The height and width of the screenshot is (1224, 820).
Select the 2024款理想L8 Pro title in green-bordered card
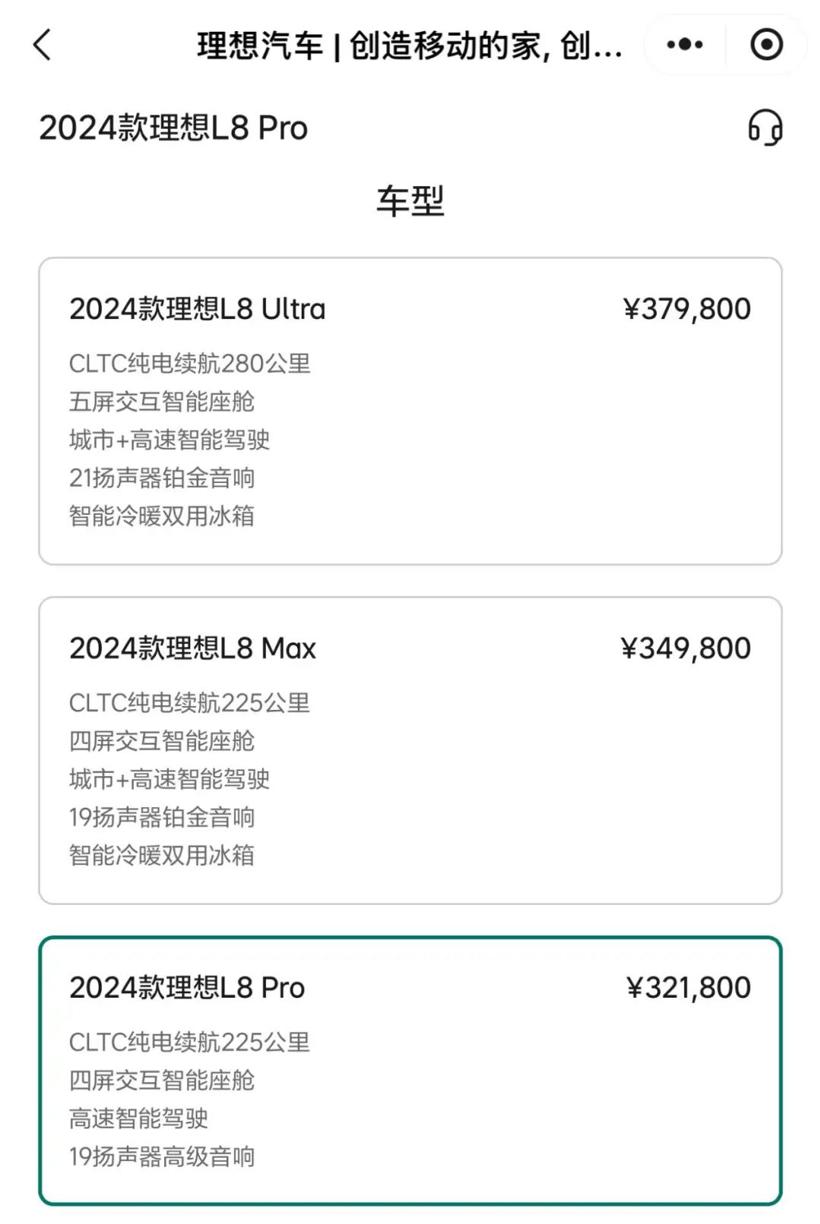click(187, 988)
